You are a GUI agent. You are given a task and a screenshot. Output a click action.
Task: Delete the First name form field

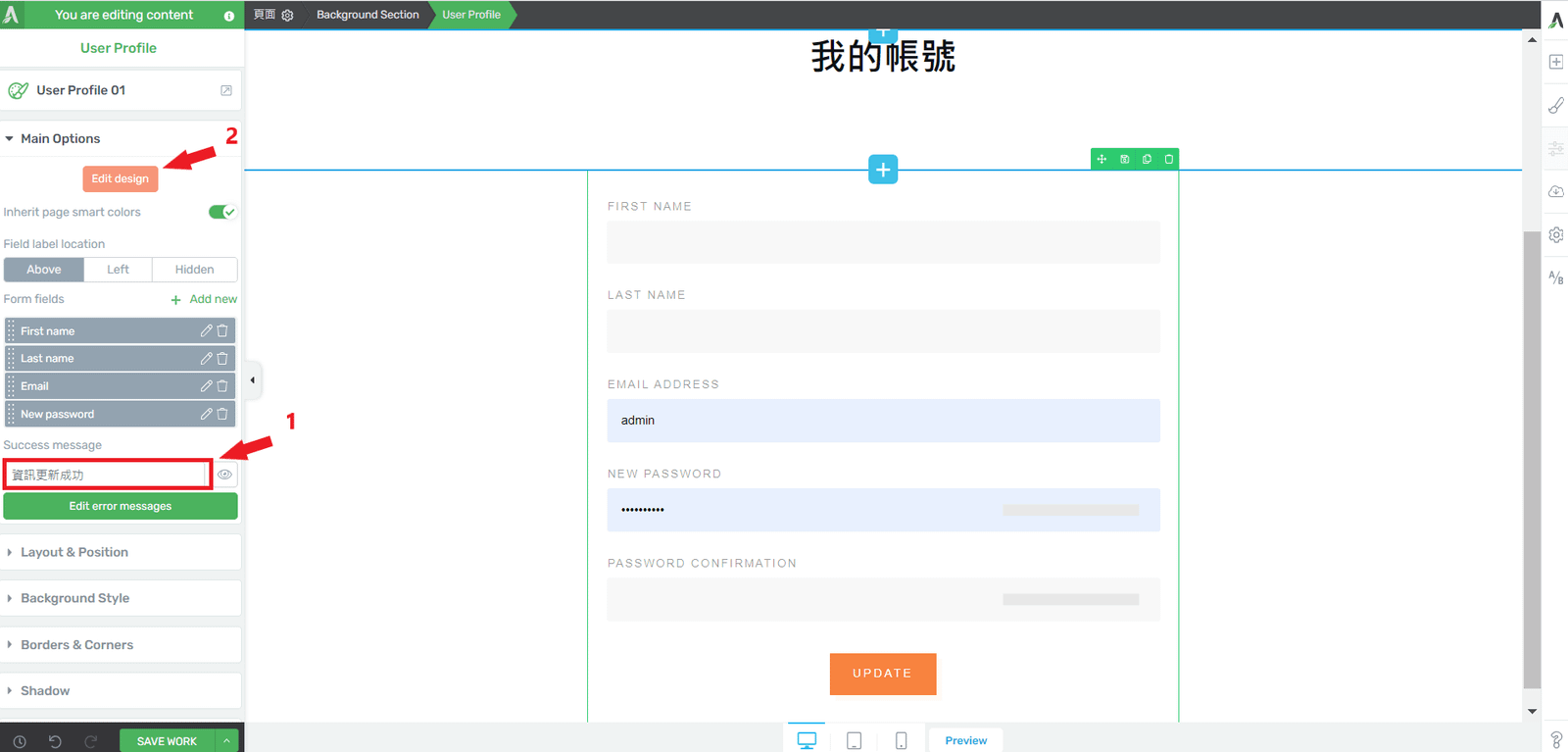(222, 330)
